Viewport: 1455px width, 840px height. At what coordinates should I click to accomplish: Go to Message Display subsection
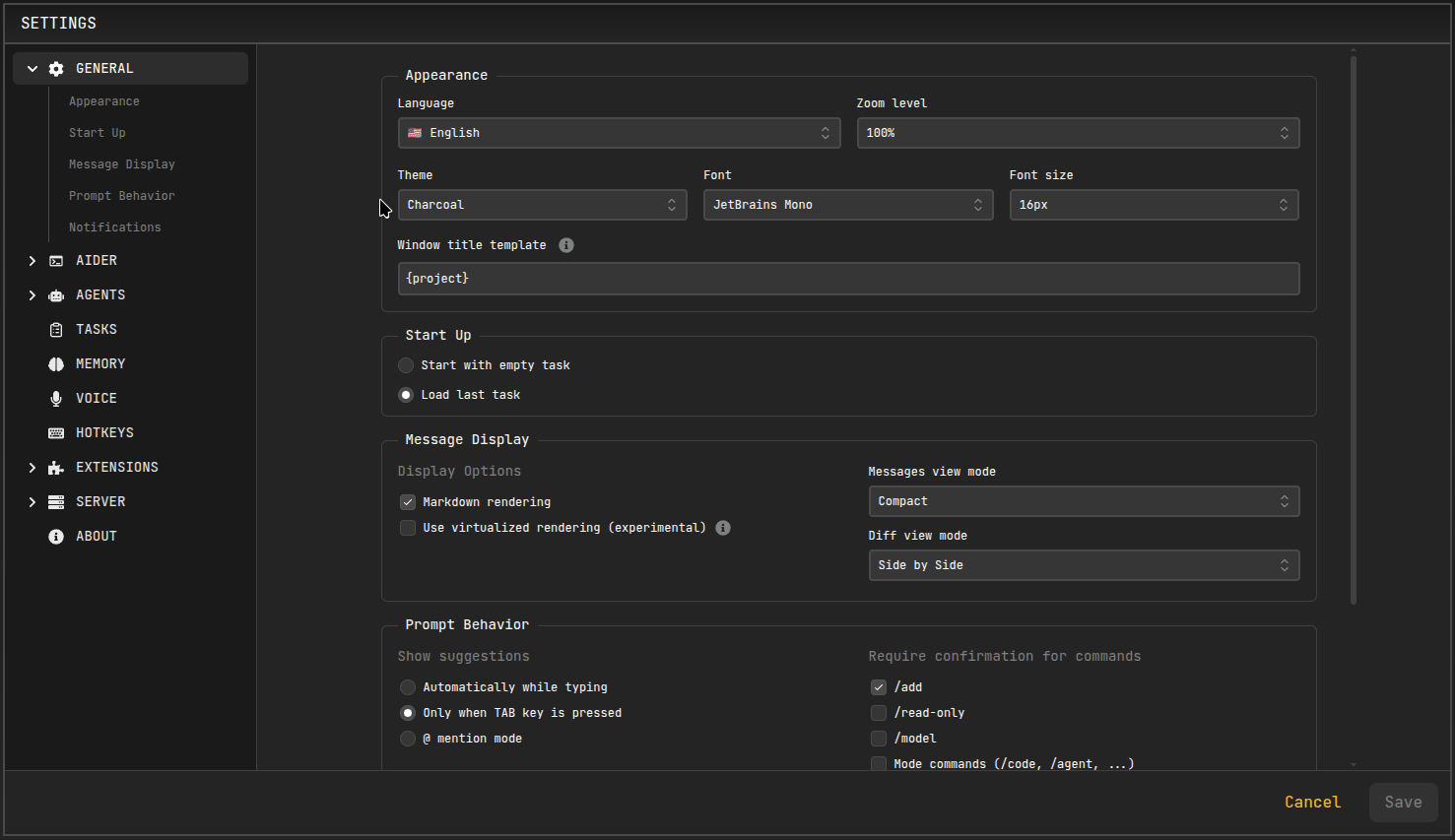pyautogui.click(x=122, y=164)
